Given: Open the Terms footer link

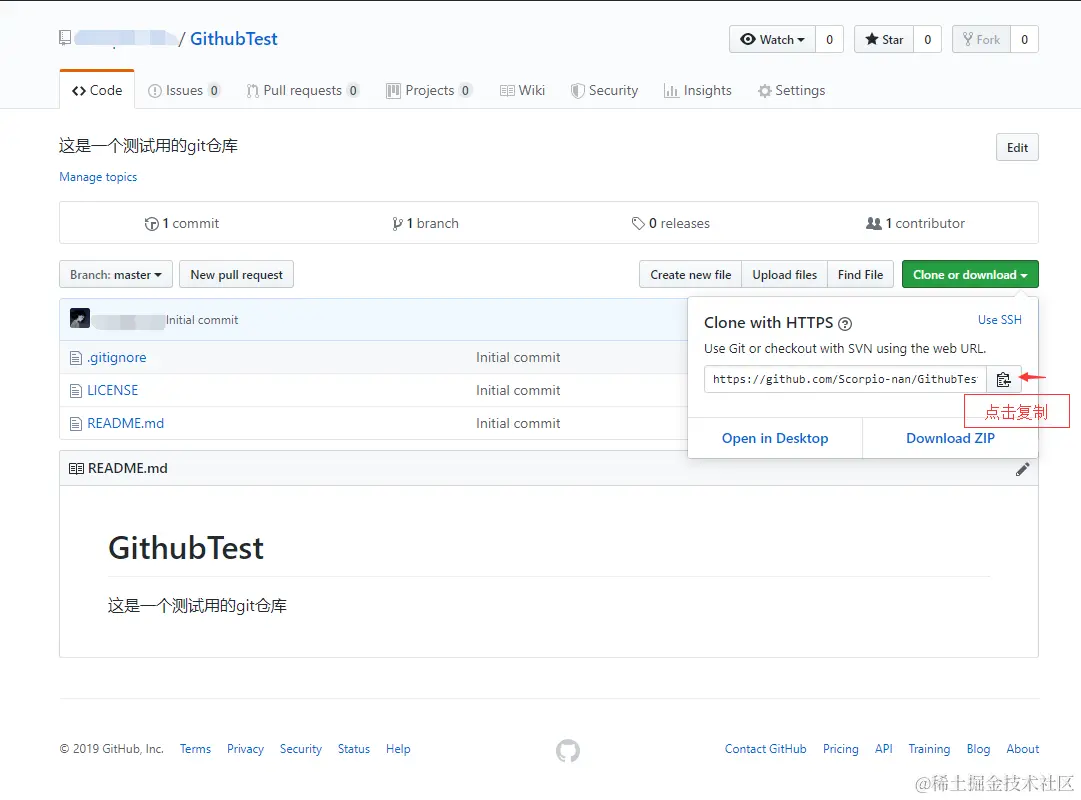Looking at the screenshot, I should [x=195, y=749].
